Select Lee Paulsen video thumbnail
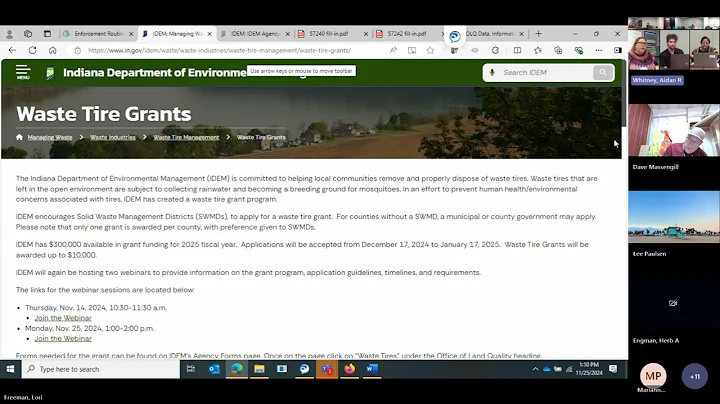 [674, 217]
